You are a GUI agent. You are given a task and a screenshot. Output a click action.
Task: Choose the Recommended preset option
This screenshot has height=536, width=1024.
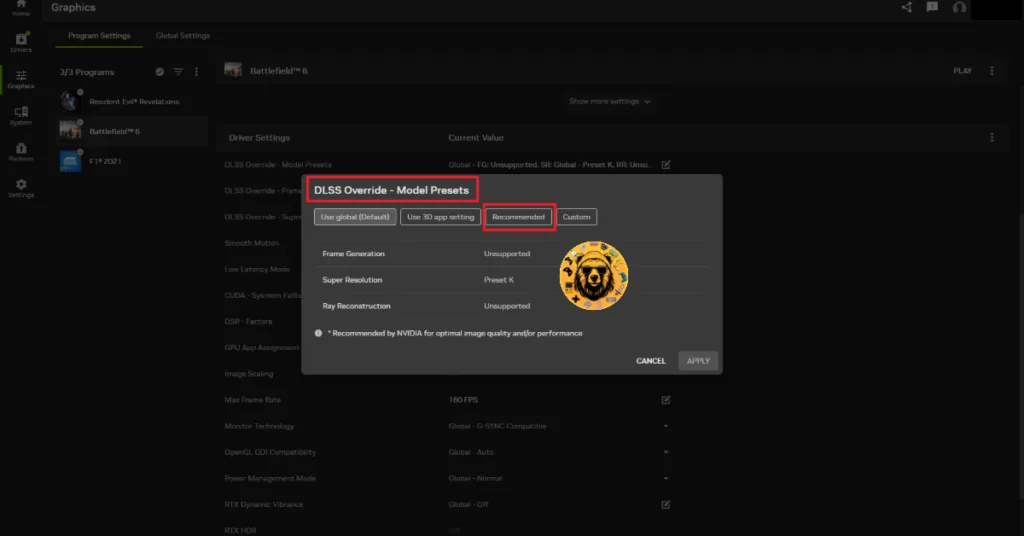pos(519,217)
